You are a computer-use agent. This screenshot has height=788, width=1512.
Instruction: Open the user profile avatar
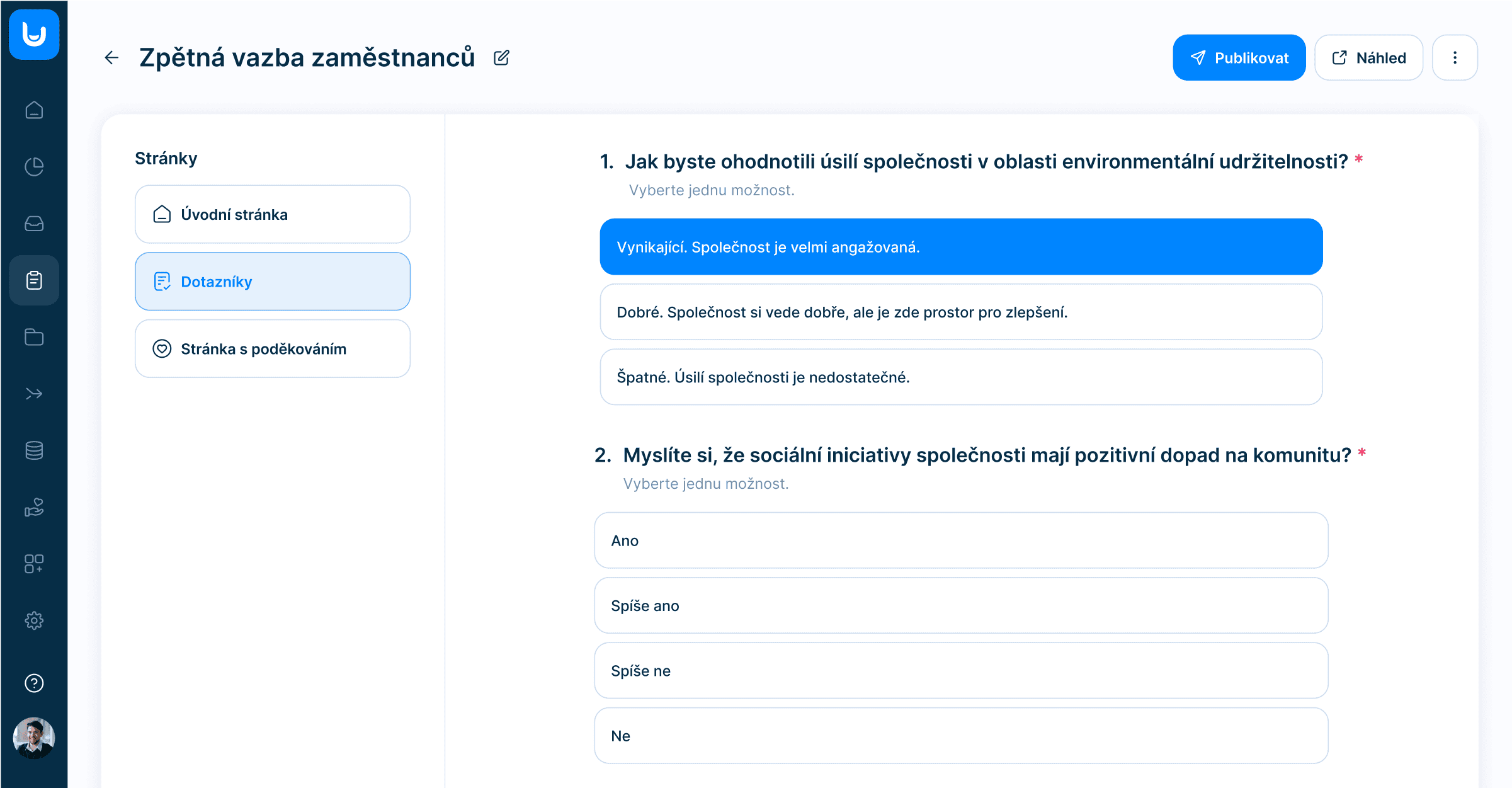(x=34, y=738)
